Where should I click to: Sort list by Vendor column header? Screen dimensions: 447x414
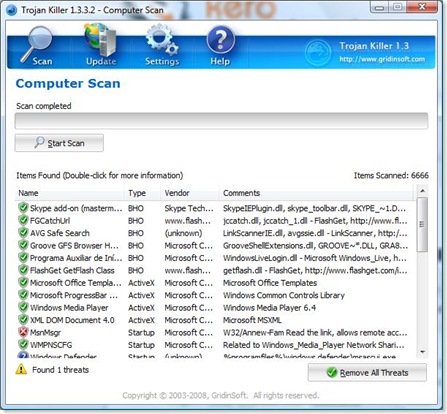tap(189, 193)
